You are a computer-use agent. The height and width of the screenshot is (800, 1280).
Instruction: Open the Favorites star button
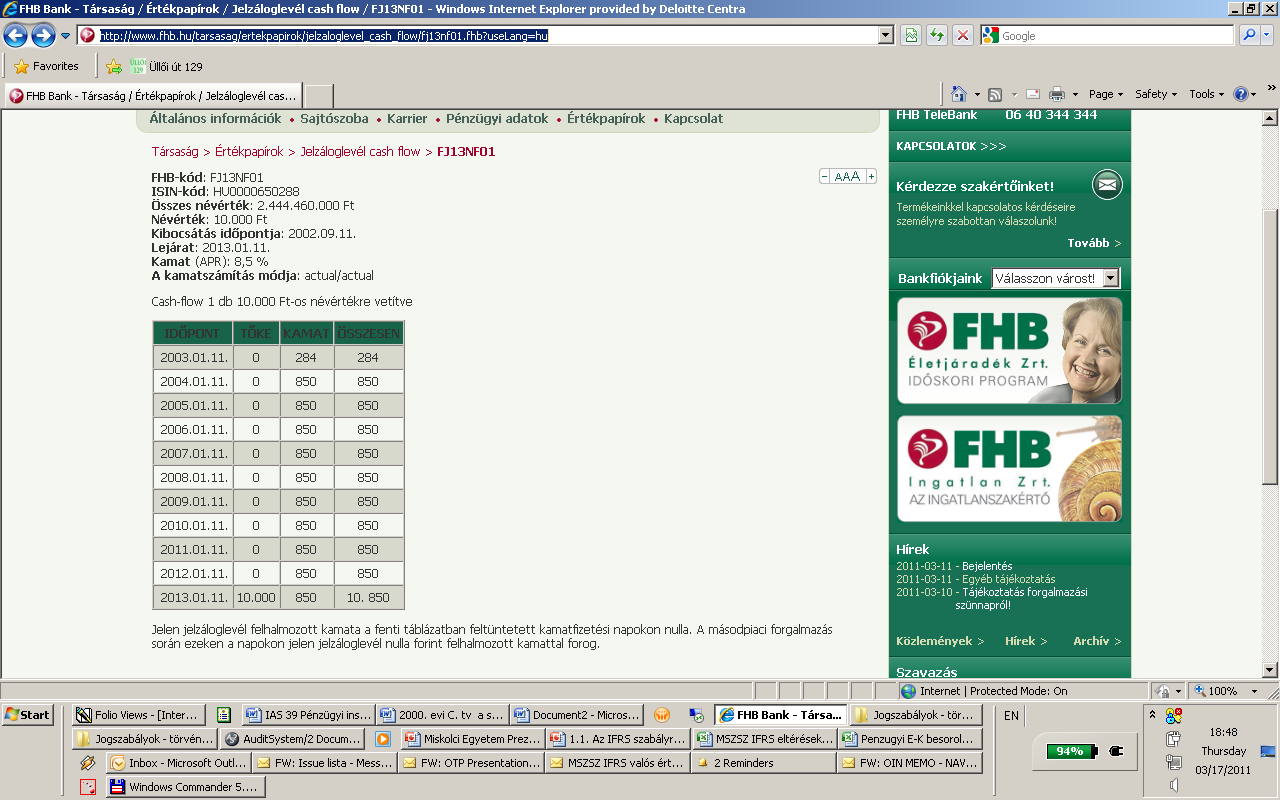click(x=47, y=66)
